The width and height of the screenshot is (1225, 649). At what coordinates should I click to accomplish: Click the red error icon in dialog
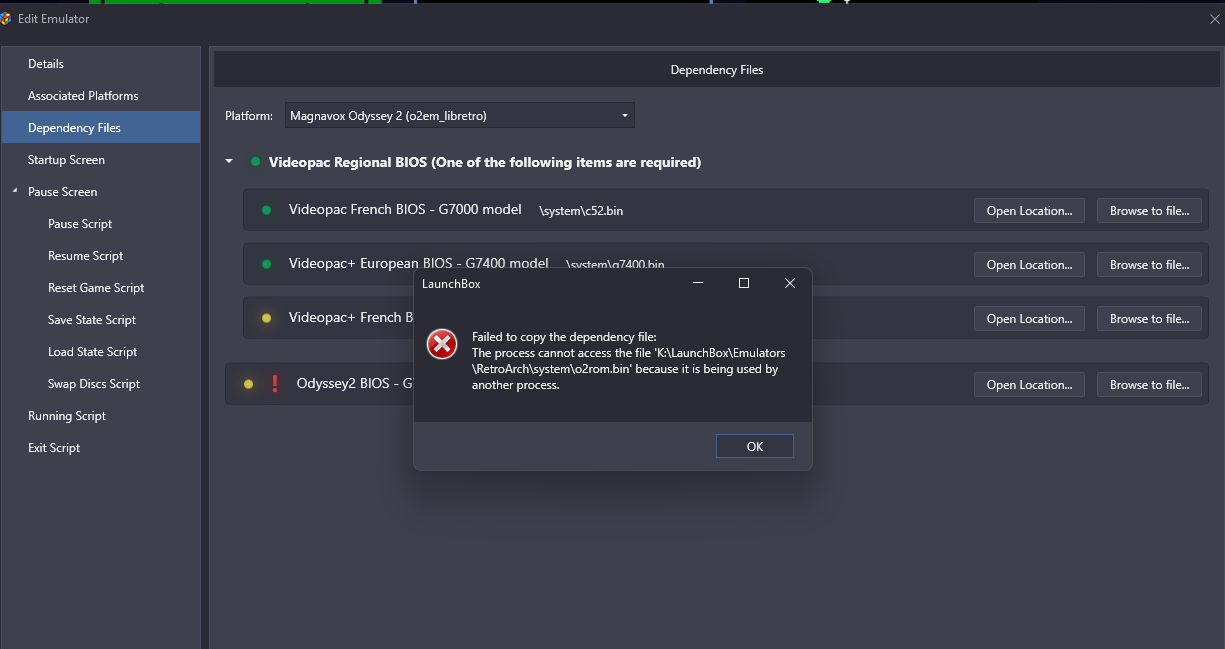point(442,344)
